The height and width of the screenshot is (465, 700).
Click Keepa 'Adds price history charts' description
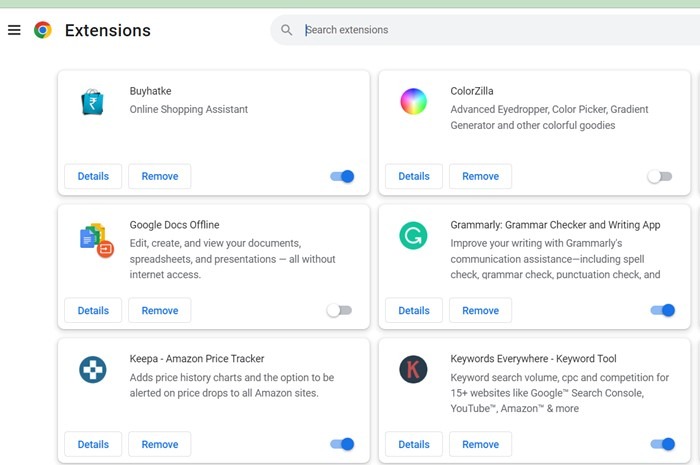point(232,385)
